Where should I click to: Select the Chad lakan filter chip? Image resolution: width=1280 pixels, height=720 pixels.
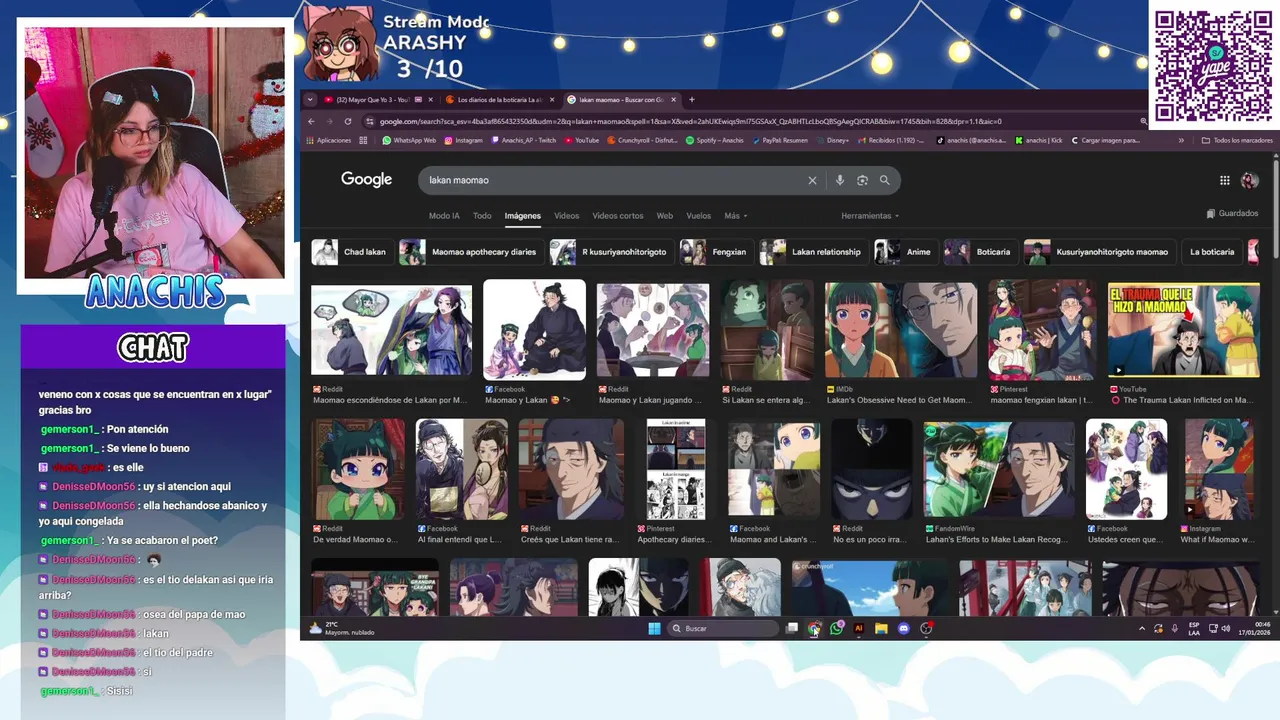tap(350, 252)
